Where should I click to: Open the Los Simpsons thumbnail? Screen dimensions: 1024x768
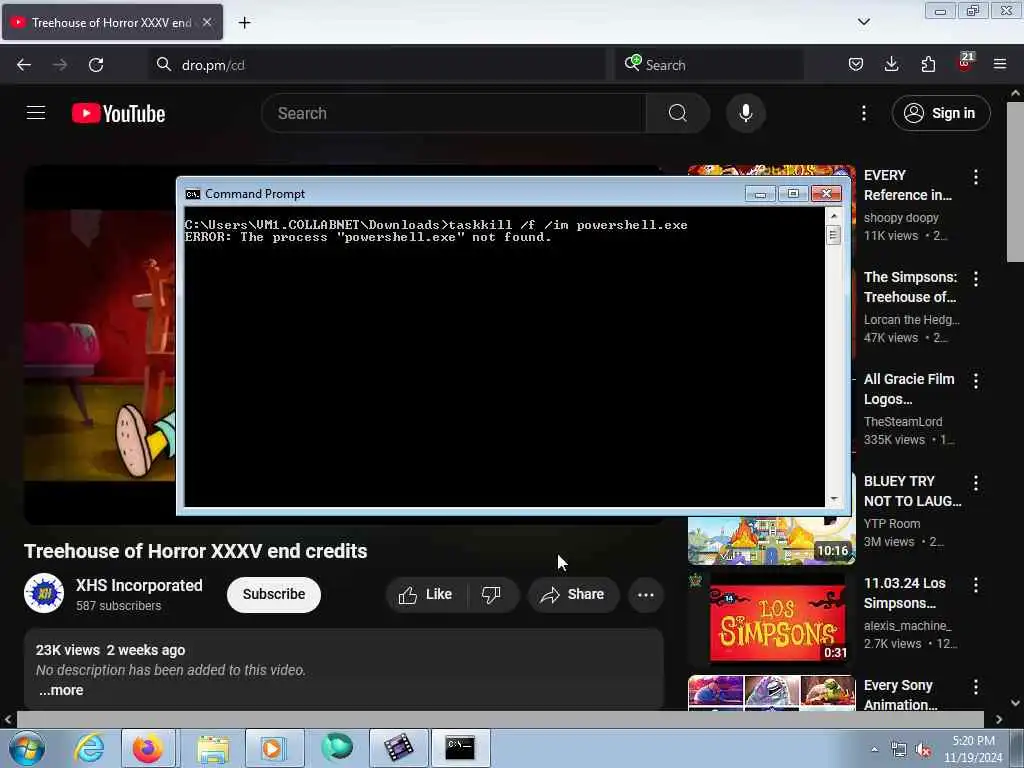pos(771,619)
